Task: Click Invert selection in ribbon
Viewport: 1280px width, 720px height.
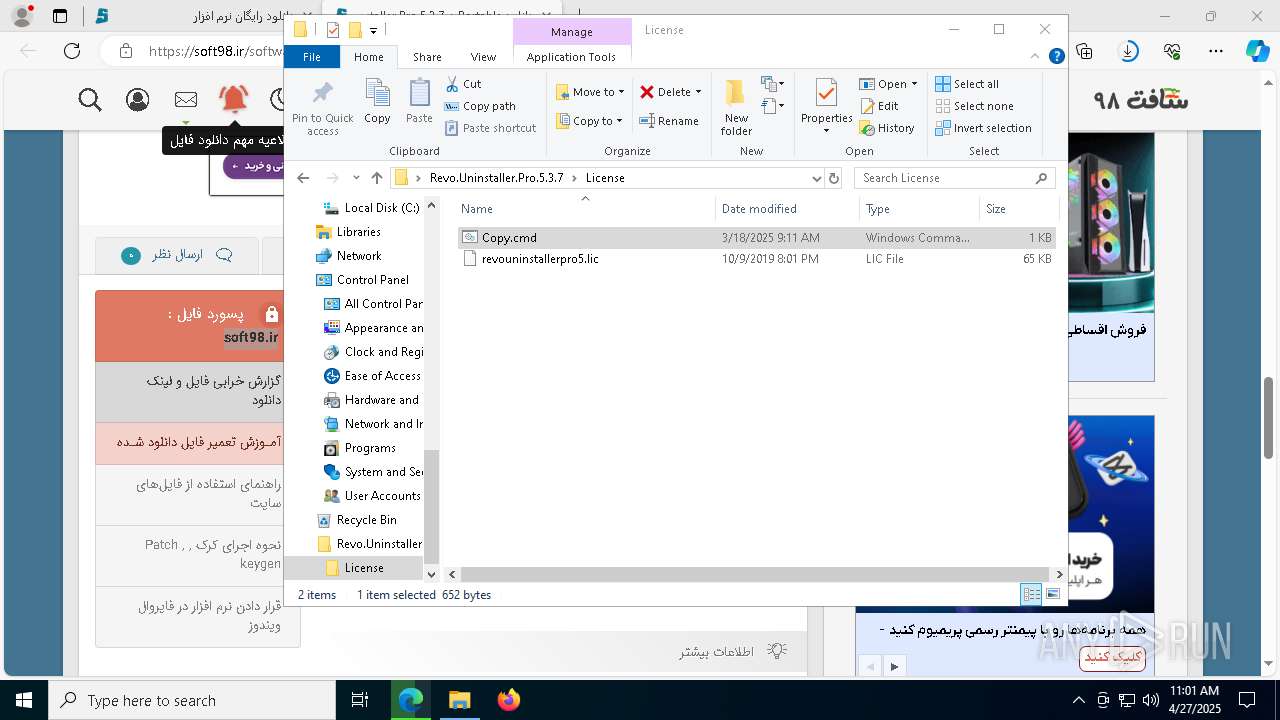Action: pyautogui.click(x=983, y=128)
